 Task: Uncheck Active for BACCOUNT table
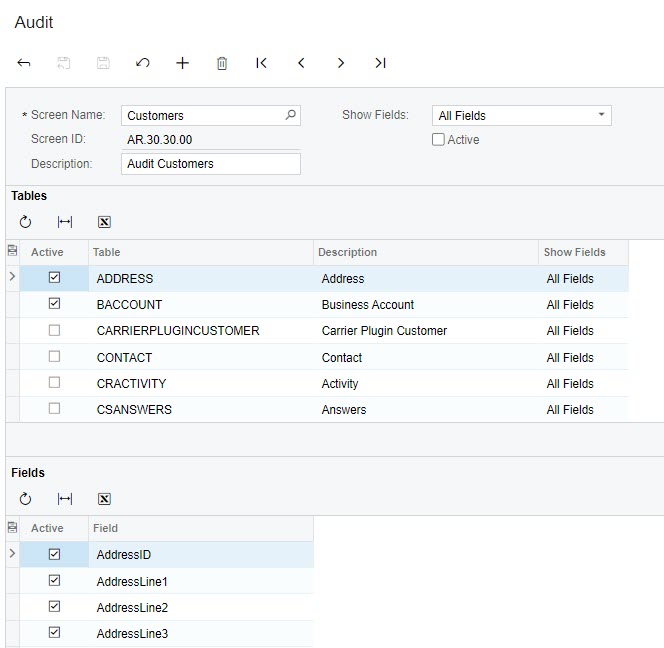(x=54, y=304)
